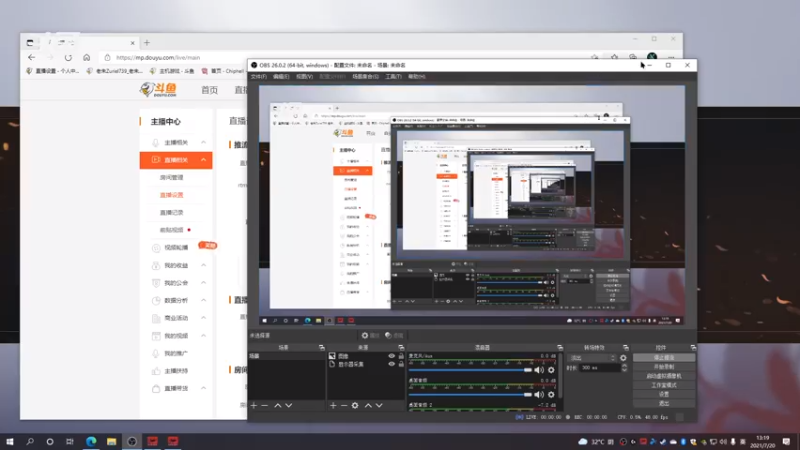The width and height of the screenshot is (800, 450).
Task: Move source up in OBS Sources panel
Action: pyautogui.click(x=368, y=405)
